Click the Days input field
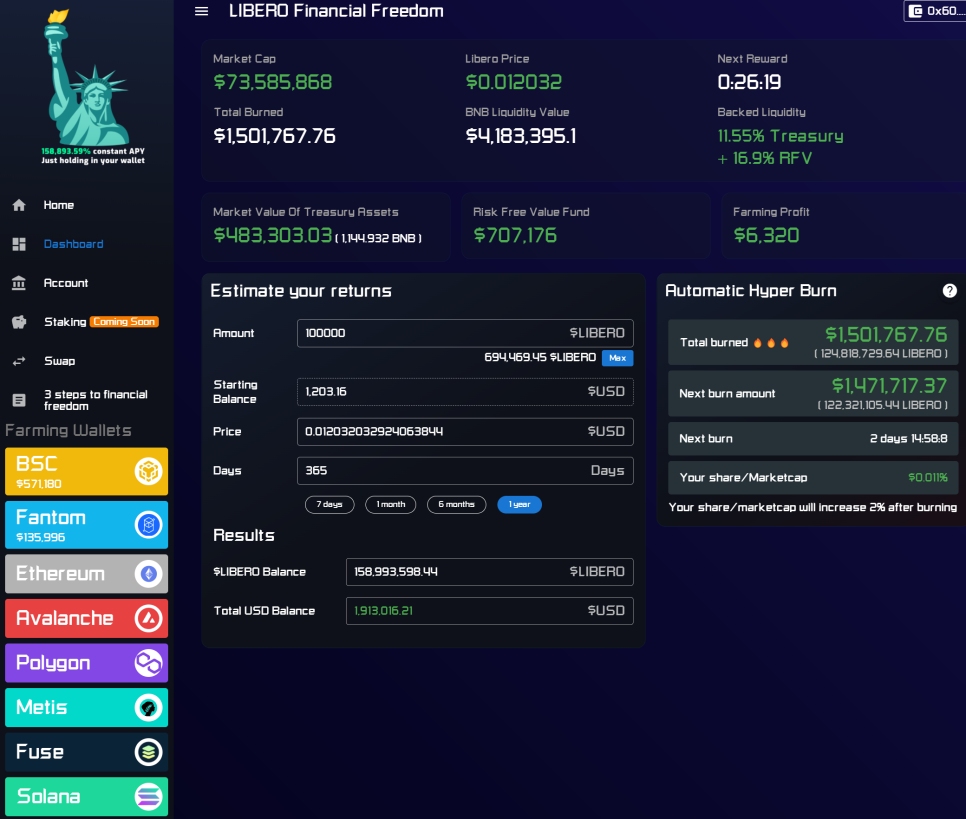 (465, 471)
